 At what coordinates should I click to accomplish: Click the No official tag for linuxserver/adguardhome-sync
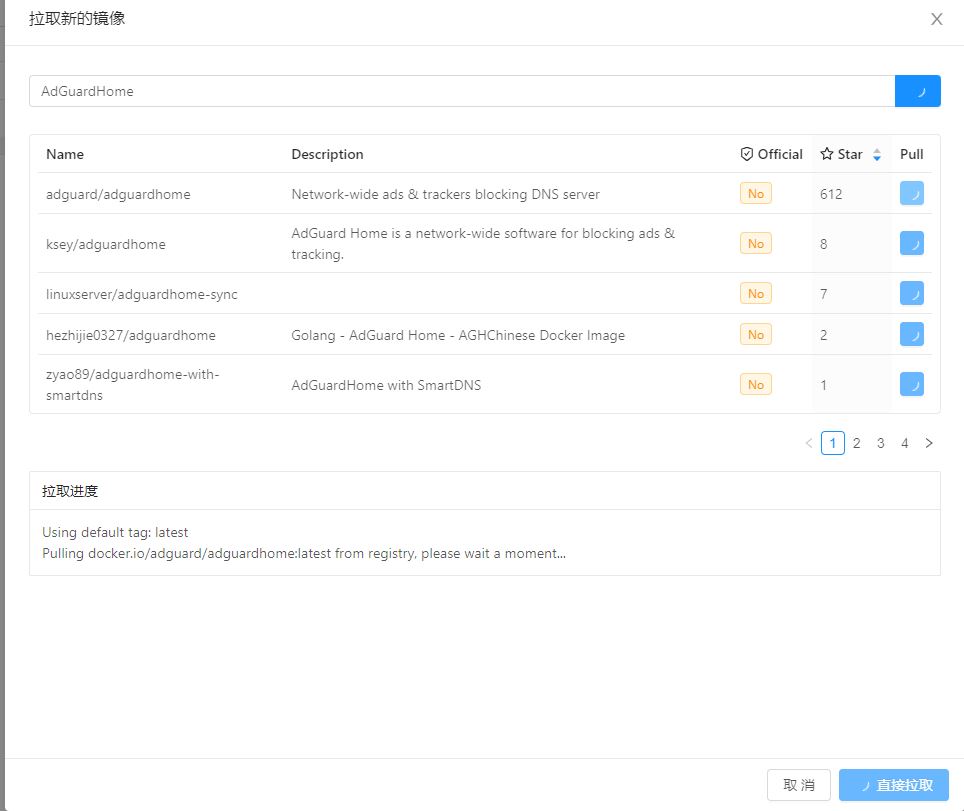756,293
